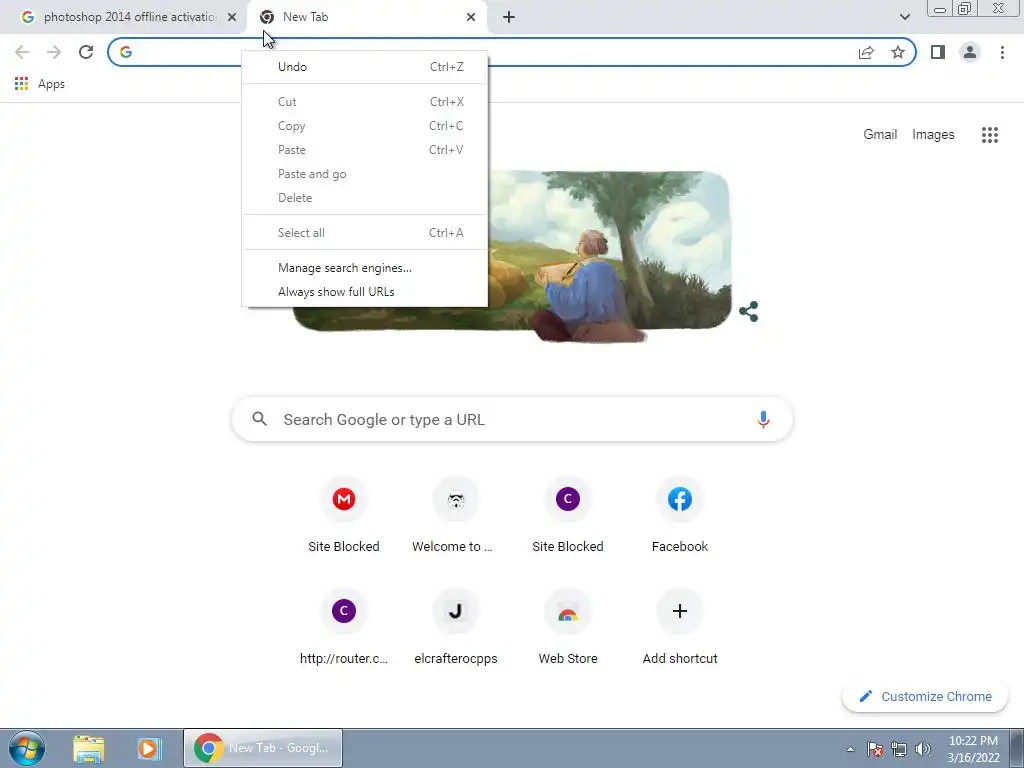Viewport: 1024px width, 768px height.
Task: Reload the current page
Action: tap(86, 52)
